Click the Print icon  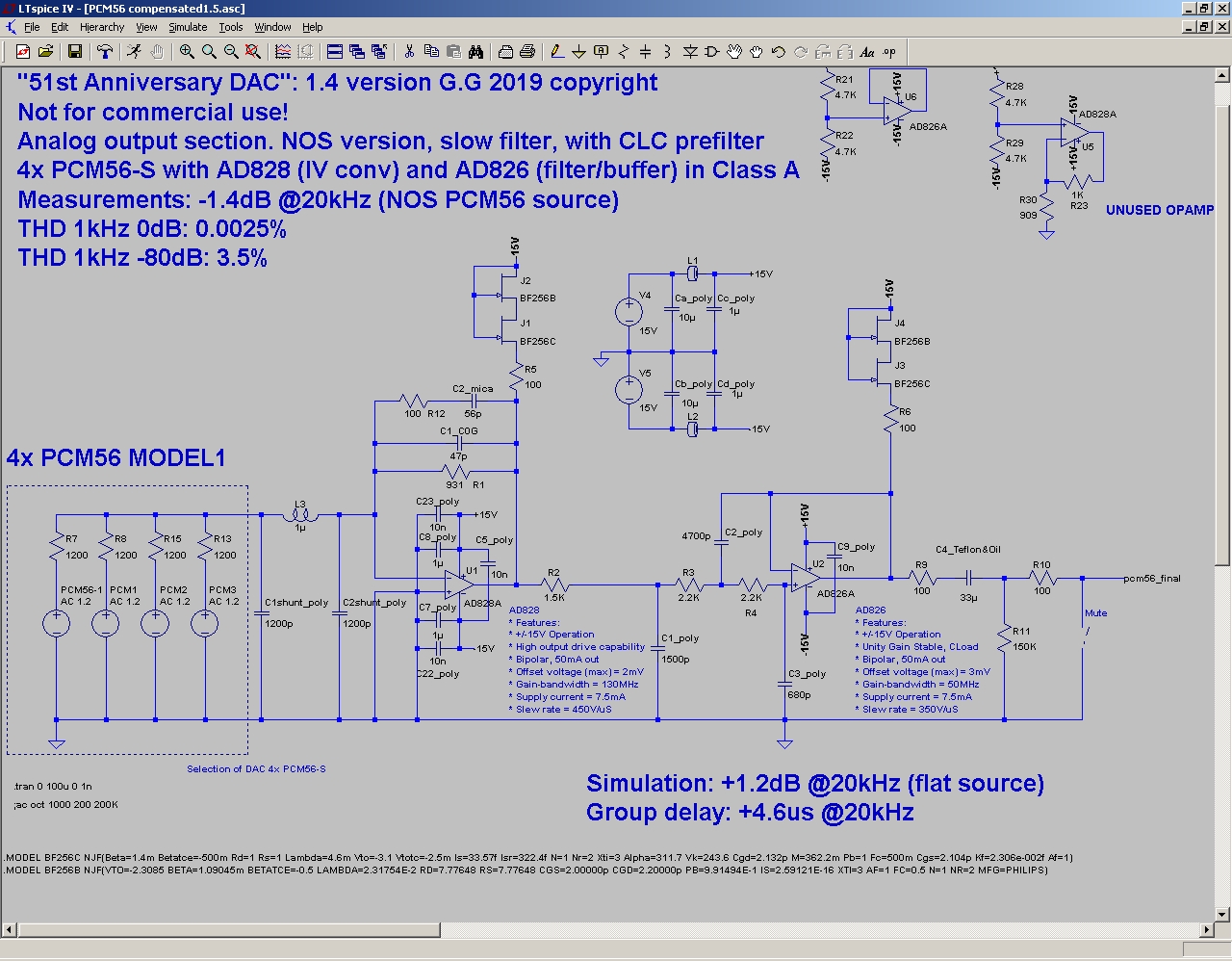tap(527, 51)
